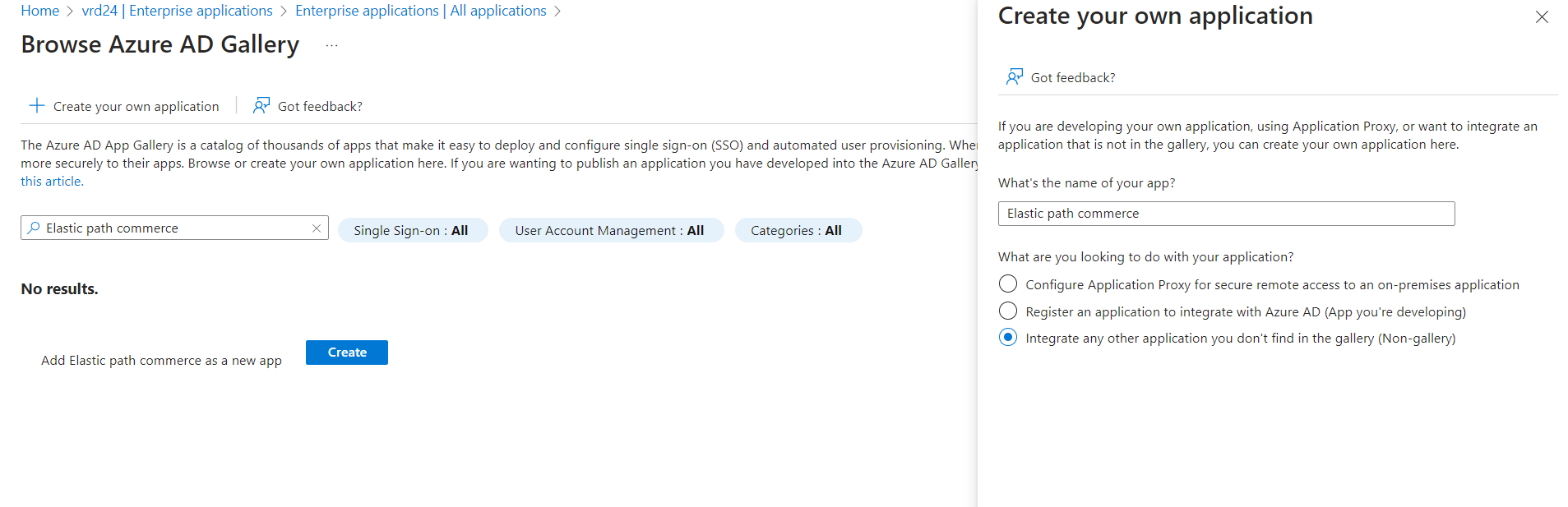The image size is (1568, 507).
Task: Click Create your own application label
Action: (136, 107)
